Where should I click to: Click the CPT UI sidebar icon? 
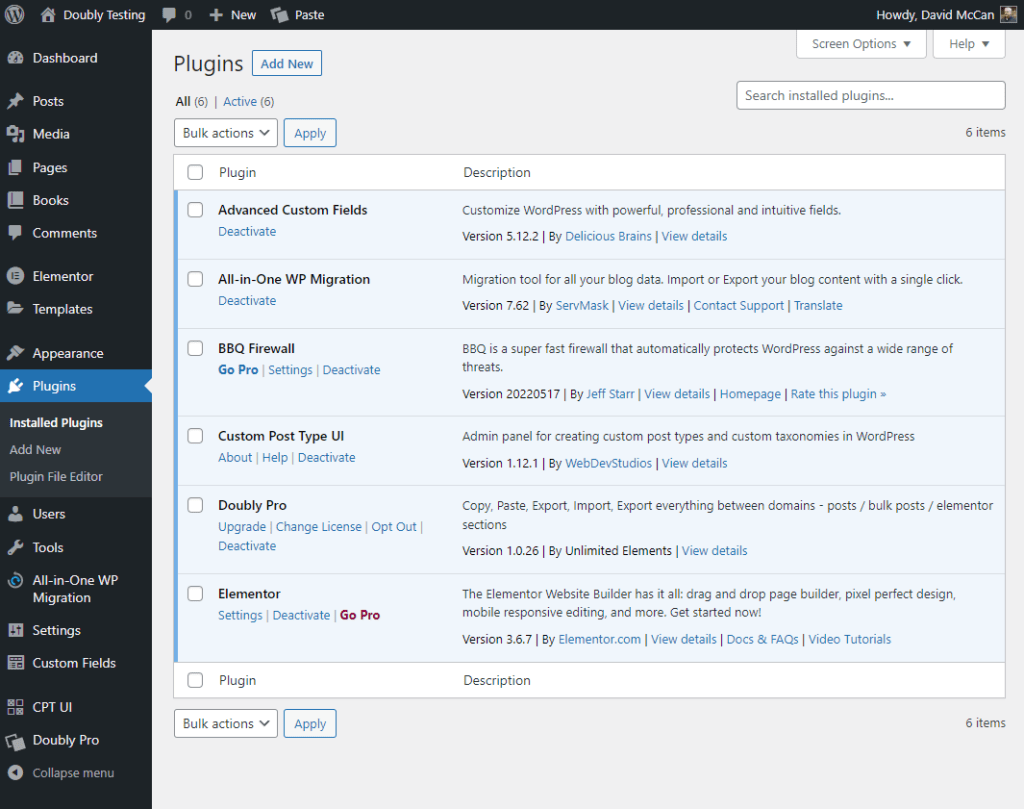pyautogui.click(x=21, y=706)
